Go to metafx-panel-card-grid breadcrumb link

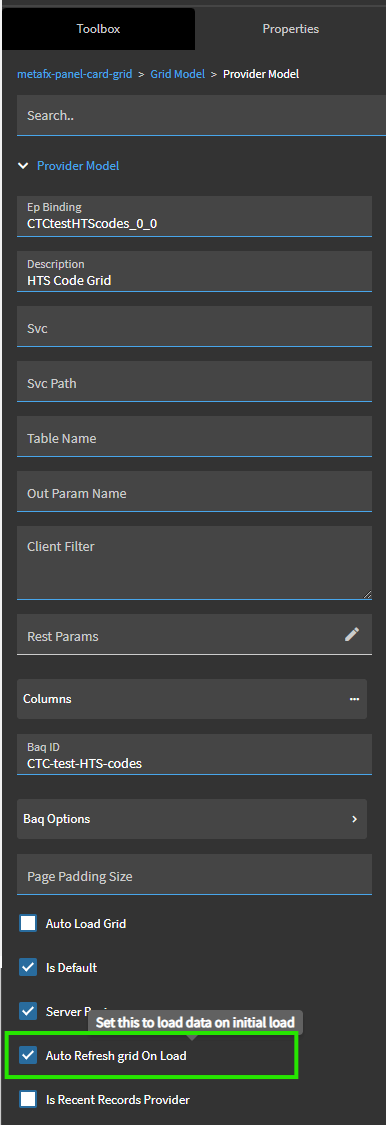pyautogui.click(x=75, y=74)
